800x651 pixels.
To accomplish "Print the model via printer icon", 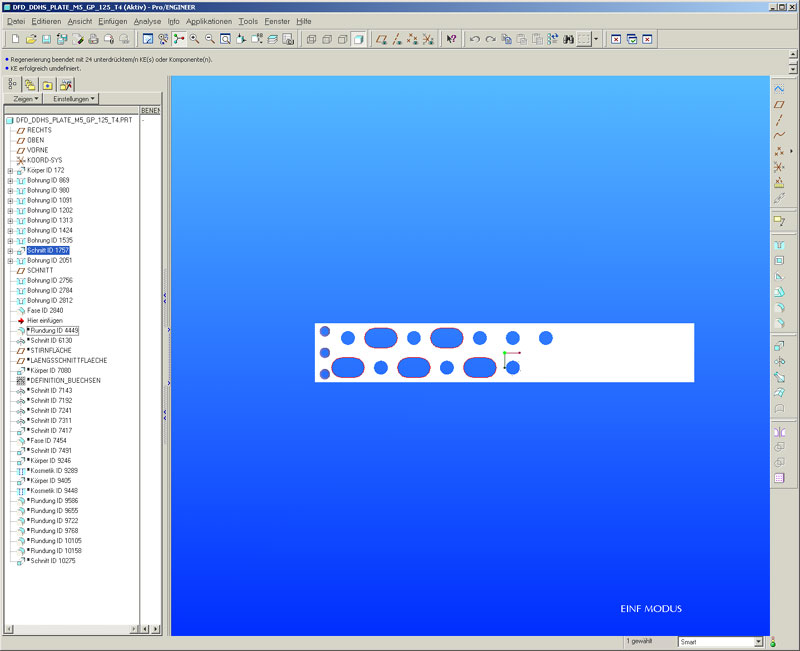I will click(93, 39).
